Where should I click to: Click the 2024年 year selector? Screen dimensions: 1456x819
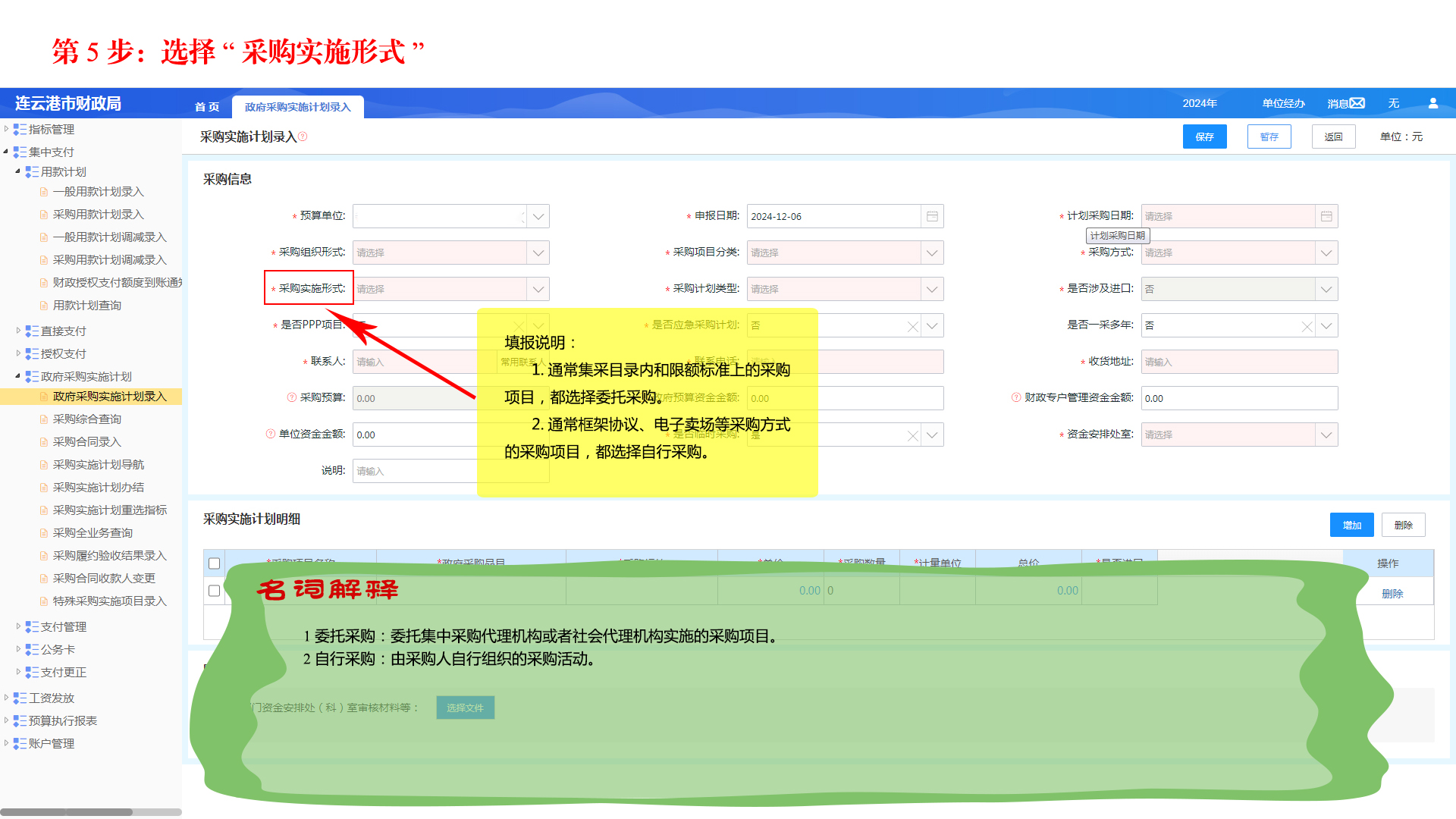(1200, 103)
